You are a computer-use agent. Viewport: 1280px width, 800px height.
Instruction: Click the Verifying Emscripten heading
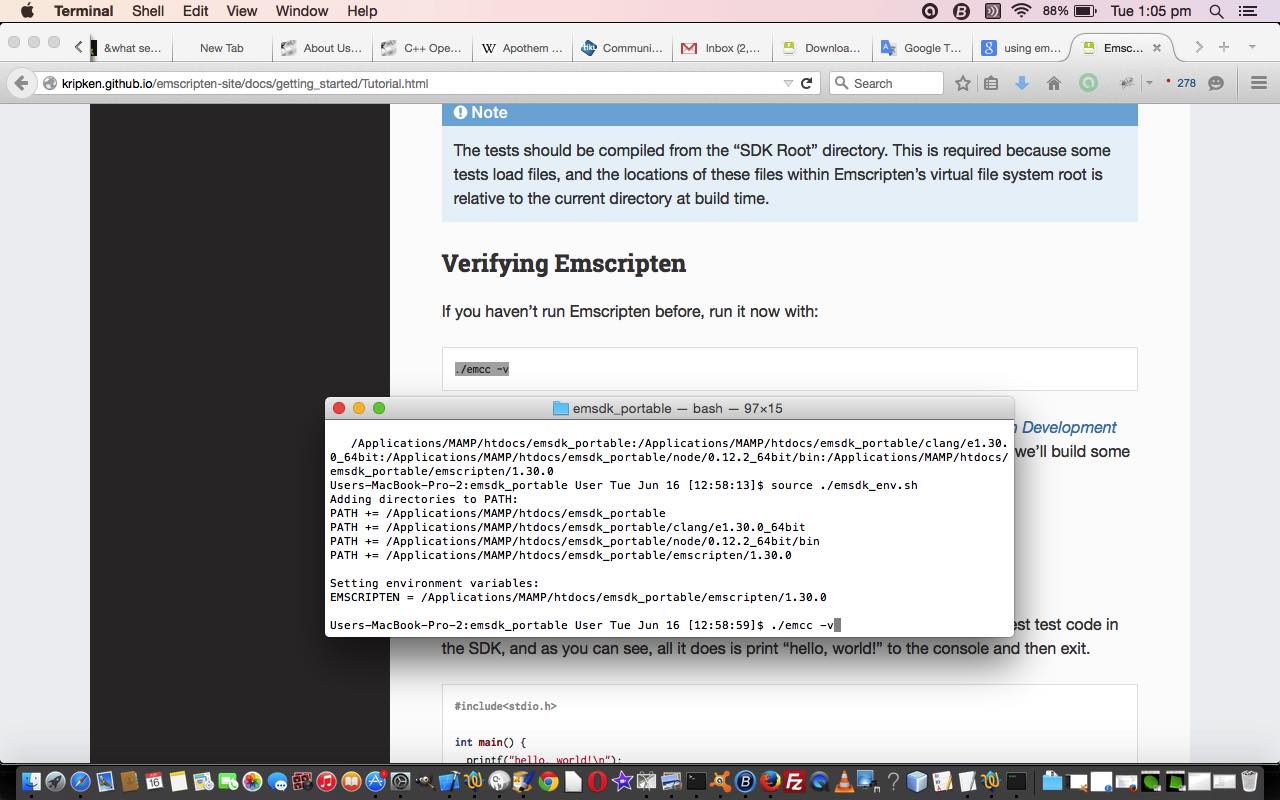tap(564, 263)
